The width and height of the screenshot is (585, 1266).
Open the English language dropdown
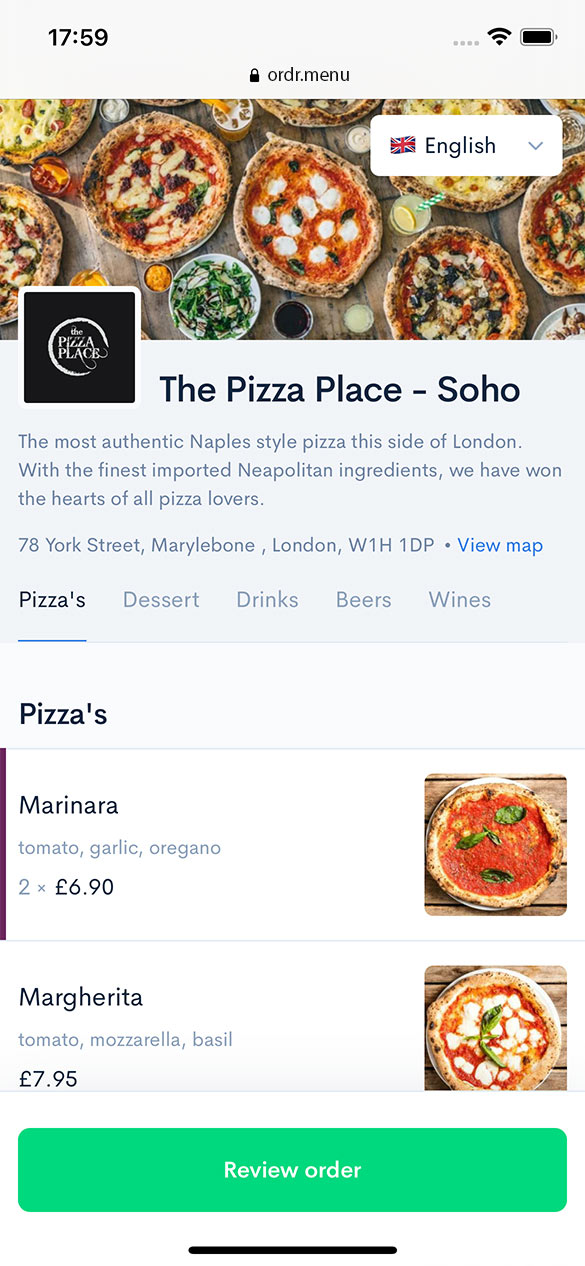(465, 145)
